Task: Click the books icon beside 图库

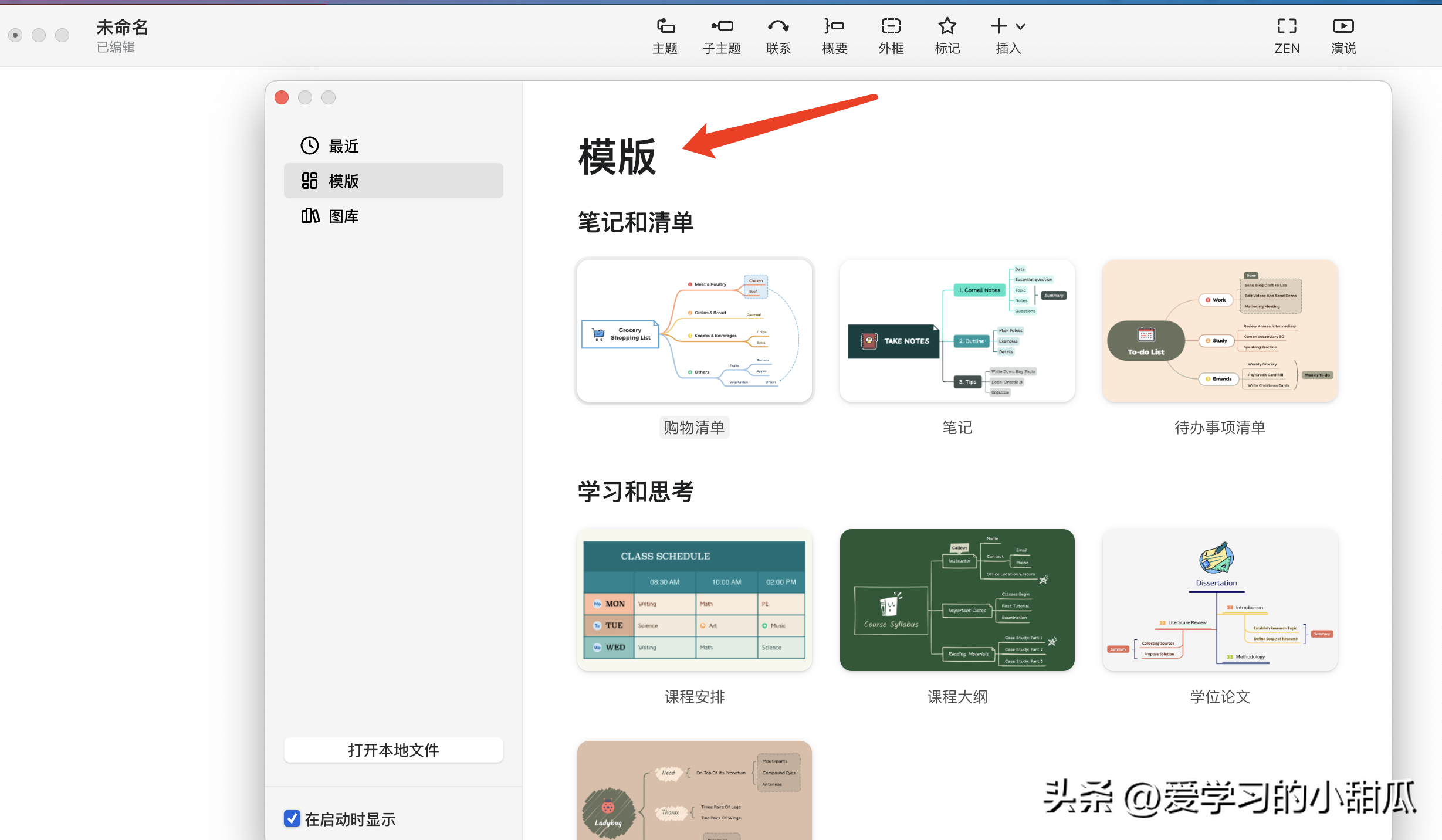Action: [x=310, y=216]
